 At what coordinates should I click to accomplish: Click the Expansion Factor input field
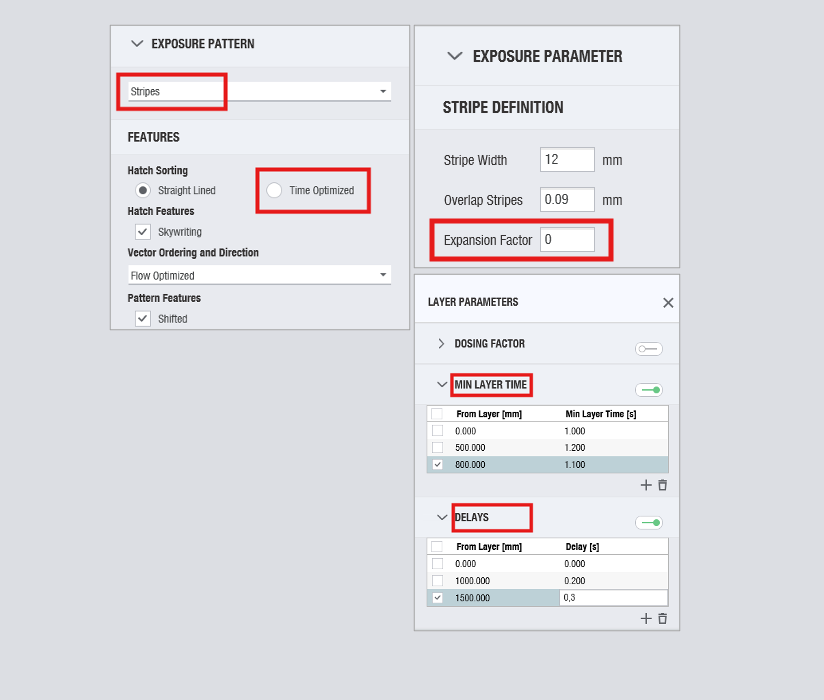click(567, 240)
